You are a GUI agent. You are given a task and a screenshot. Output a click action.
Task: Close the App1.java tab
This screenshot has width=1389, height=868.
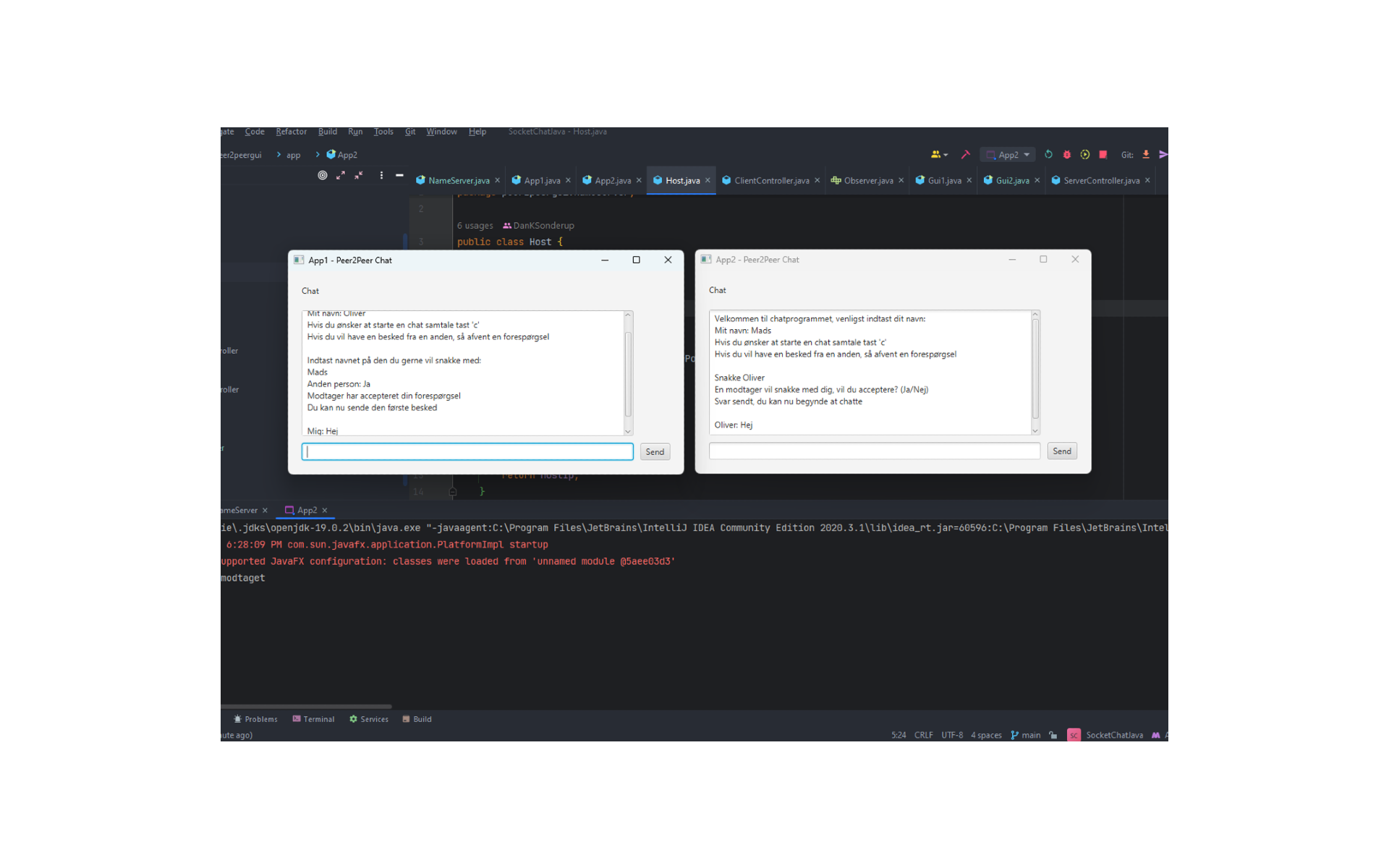click(x=569, y=181)
